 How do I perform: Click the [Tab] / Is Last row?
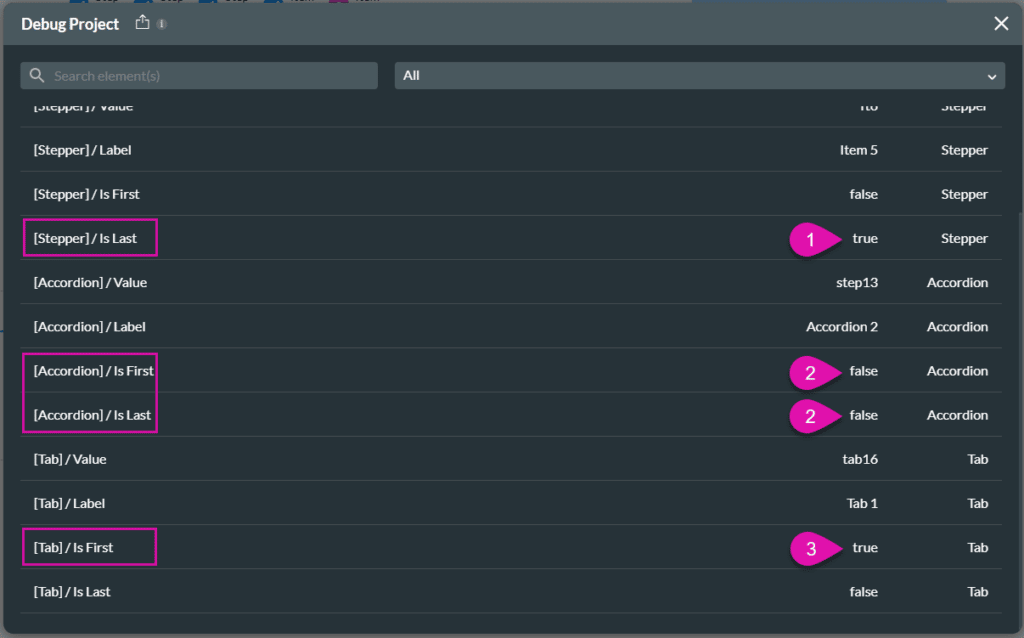(x=72, y=592)
